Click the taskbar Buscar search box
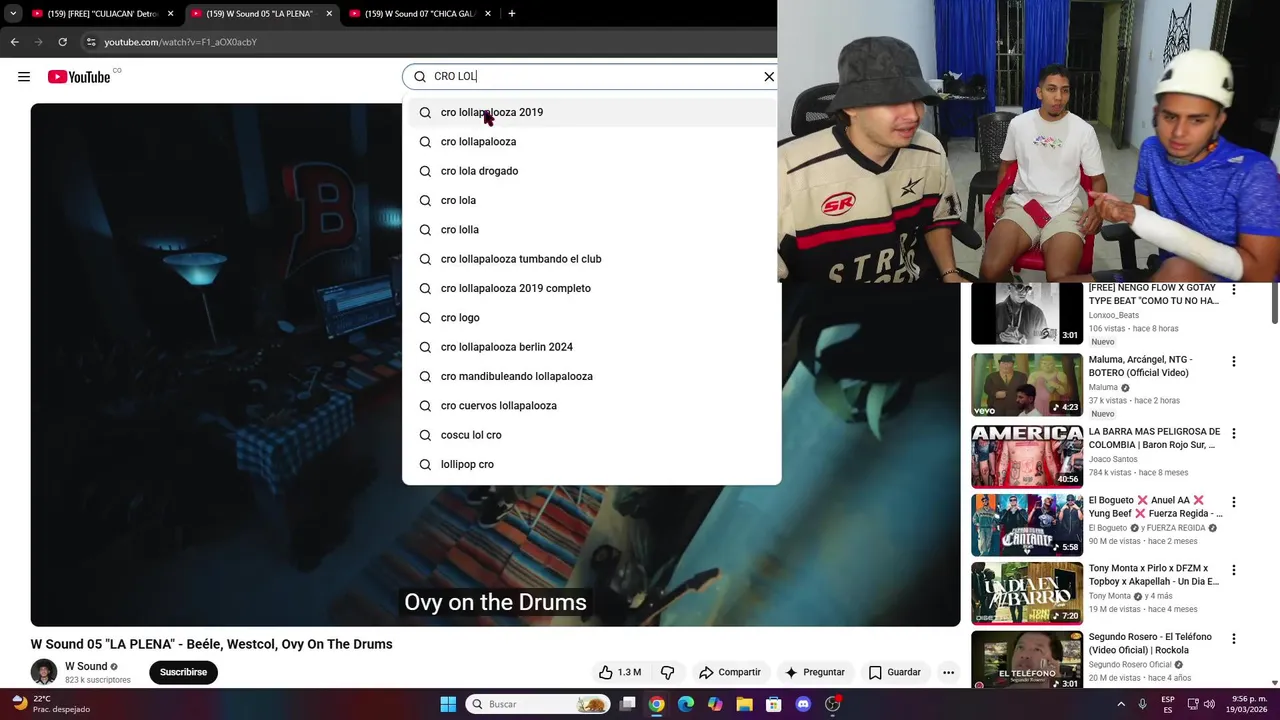 (539, 704)
